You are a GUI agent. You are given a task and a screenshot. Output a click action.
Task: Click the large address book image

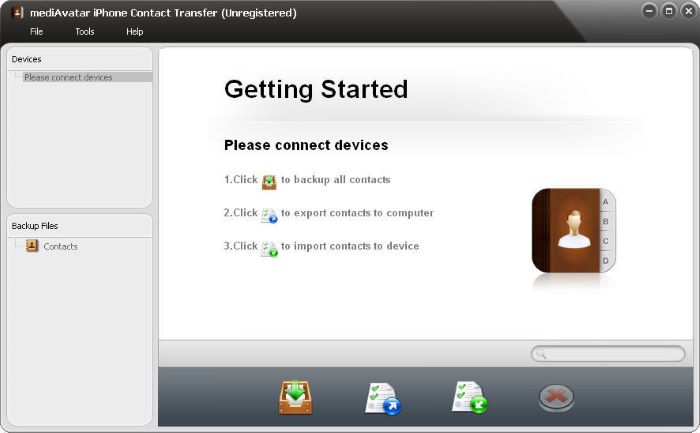(574, 230)
